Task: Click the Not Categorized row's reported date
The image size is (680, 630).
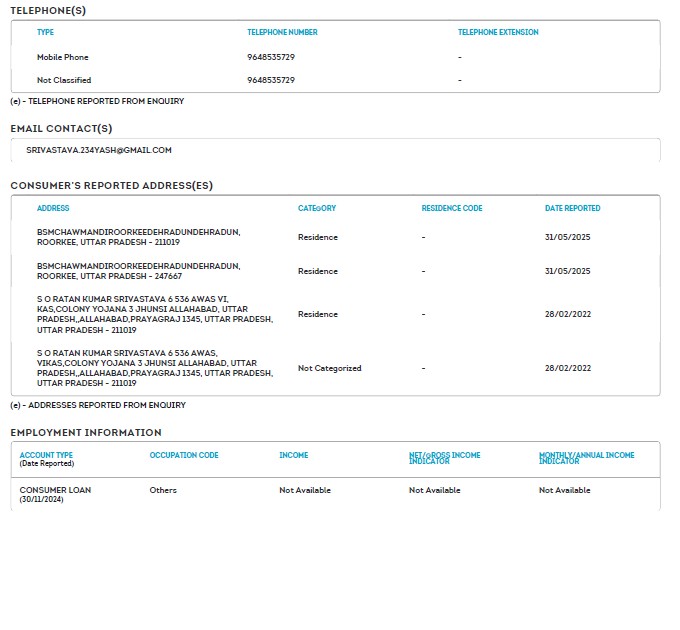Action: coord(568,368)
